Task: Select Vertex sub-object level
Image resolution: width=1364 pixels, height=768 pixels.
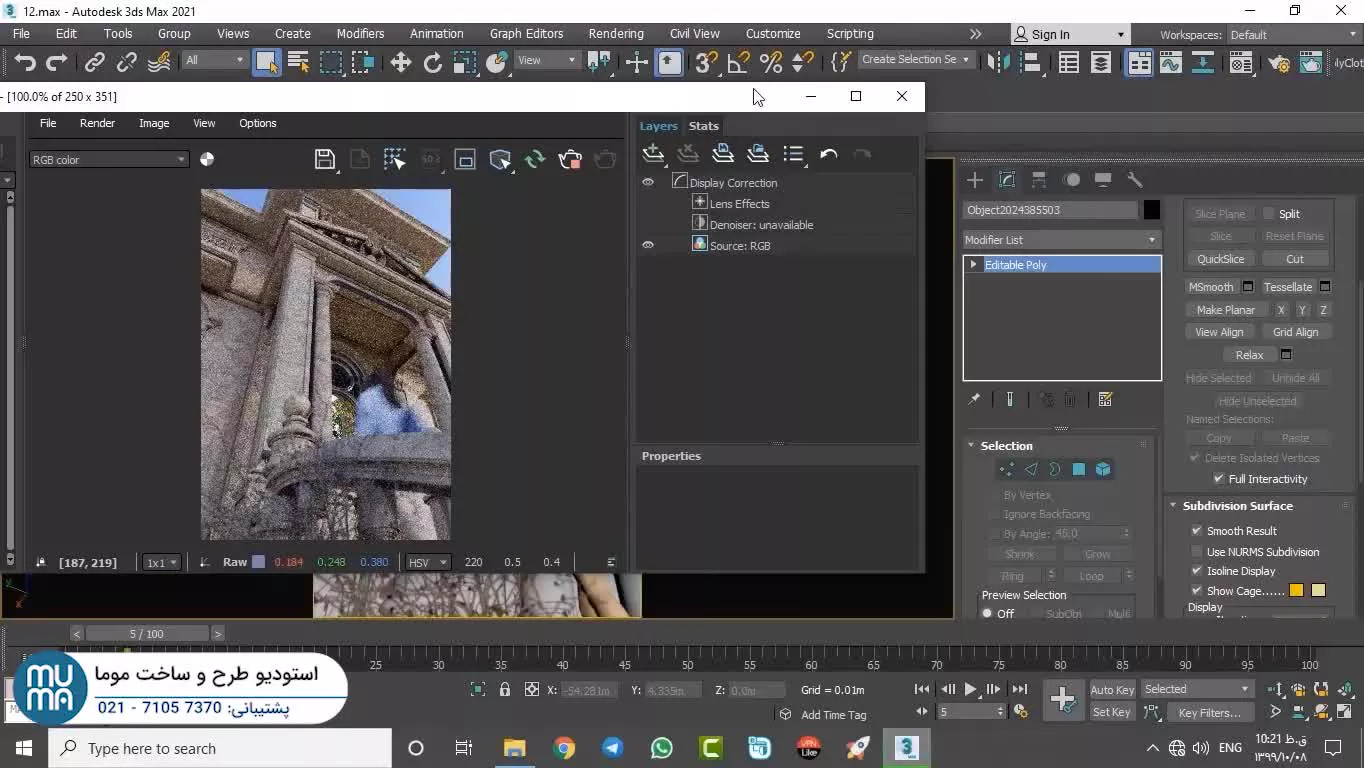Action: [1007, 469]
